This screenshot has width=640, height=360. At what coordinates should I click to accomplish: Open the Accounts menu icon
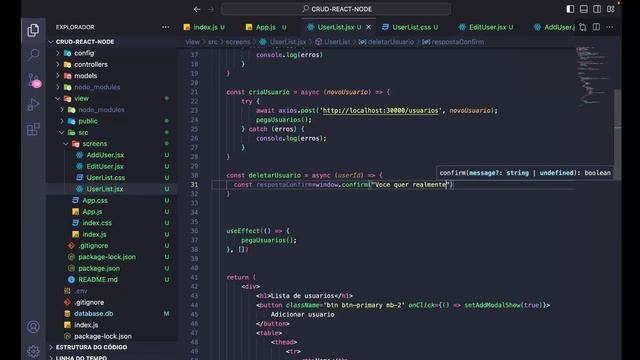pyautogui.click(x=33, y=327)
